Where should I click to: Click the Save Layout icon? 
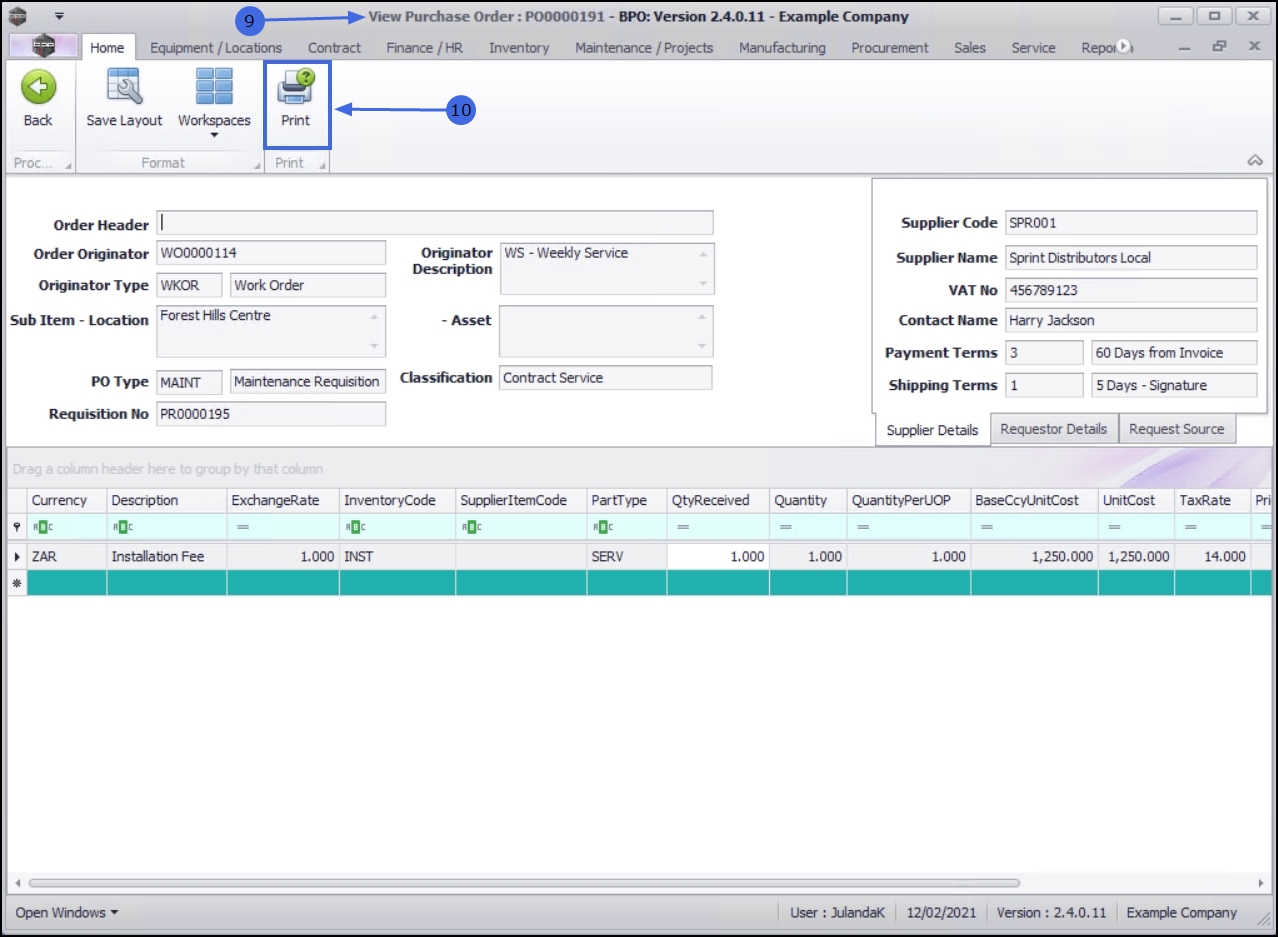[124, 87]
